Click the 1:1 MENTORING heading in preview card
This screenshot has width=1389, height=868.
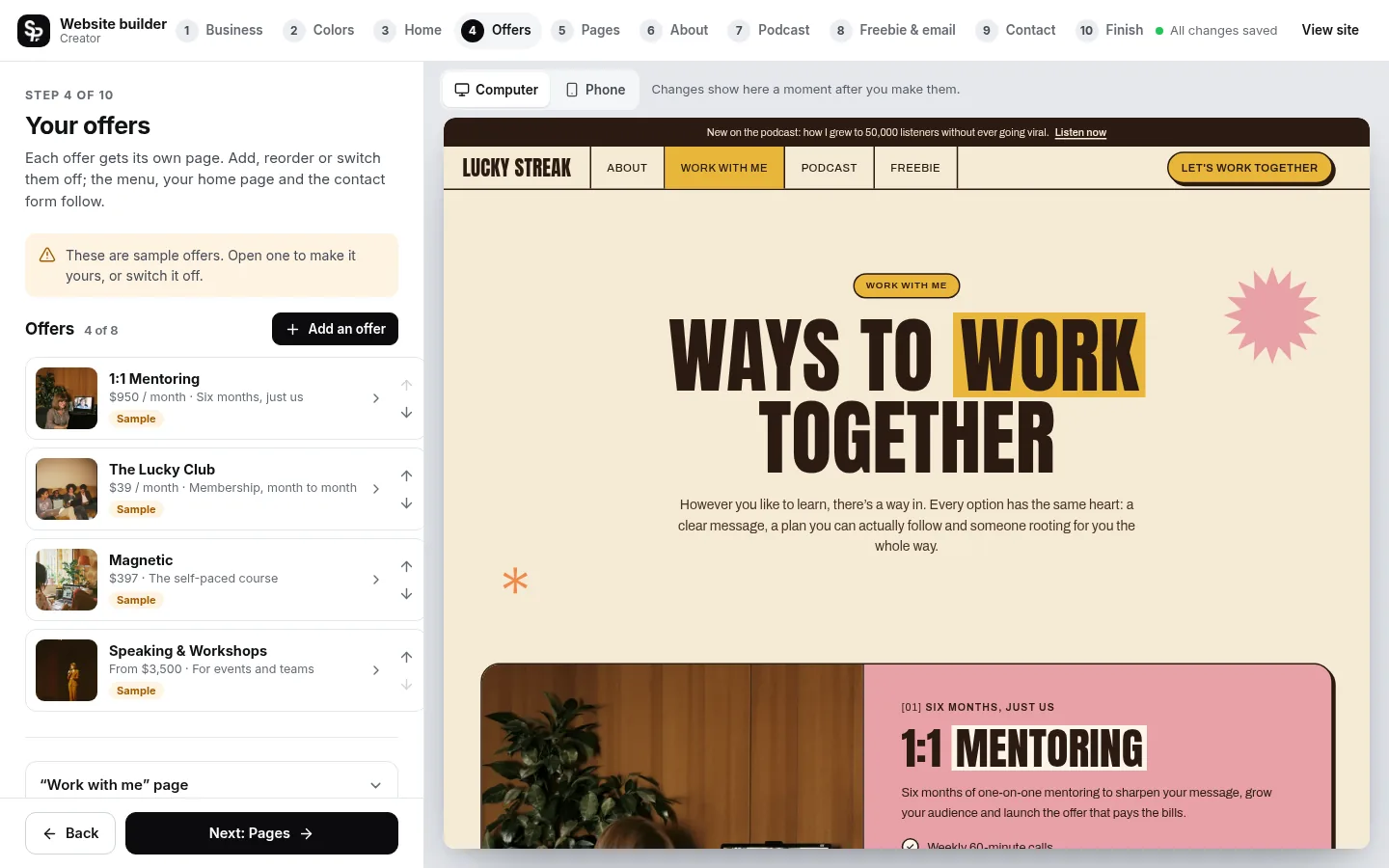coord(1023,748)
